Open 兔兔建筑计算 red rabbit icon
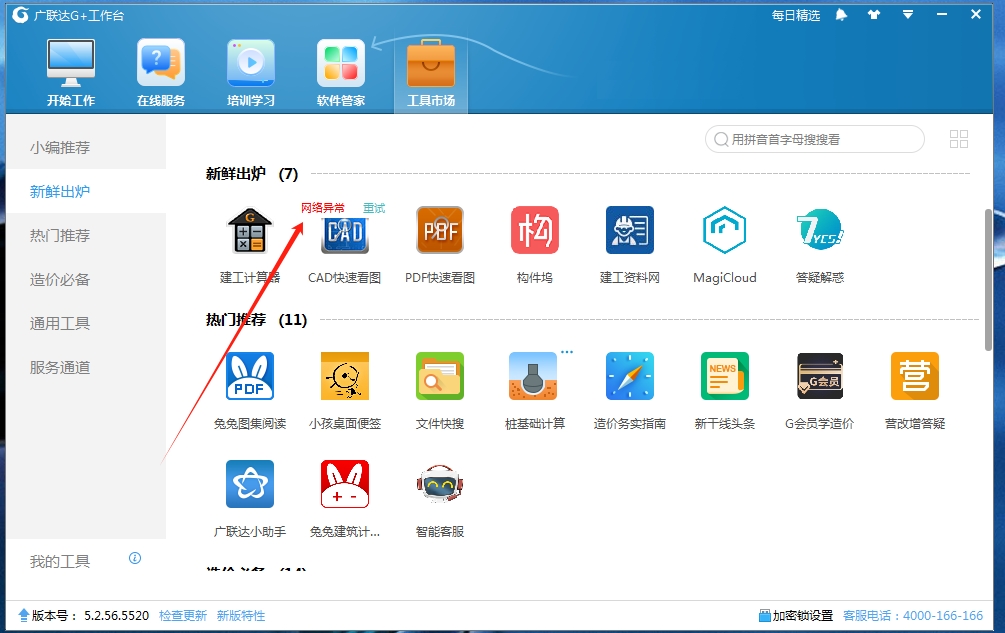The height and width of the screenshot is (633, 1005). 345,484
